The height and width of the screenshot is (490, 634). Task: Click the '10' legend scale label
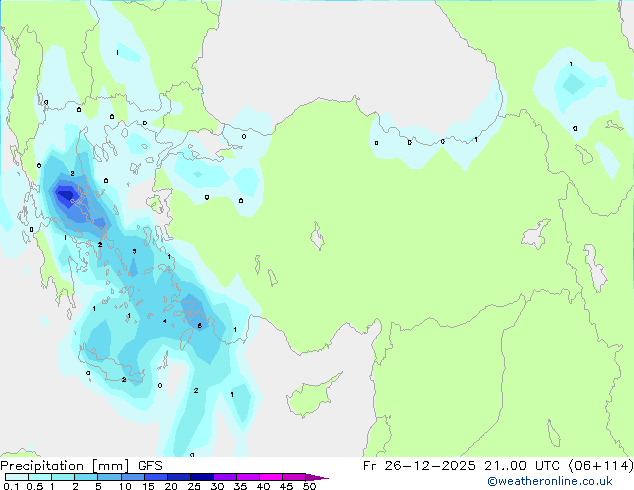pos(125,486)
